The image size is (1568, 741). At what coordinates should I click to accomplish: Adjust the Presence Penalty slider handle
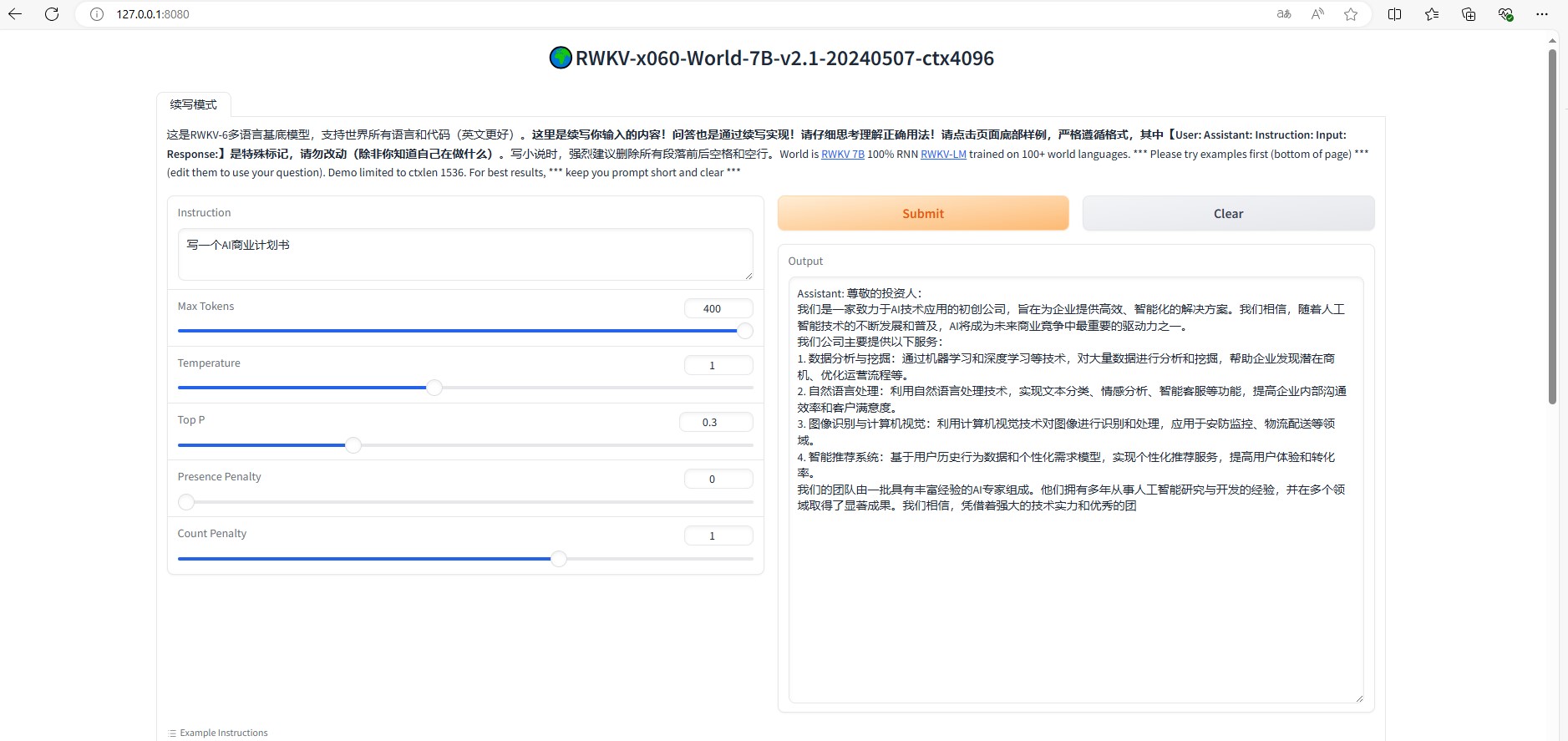point(186,501)
